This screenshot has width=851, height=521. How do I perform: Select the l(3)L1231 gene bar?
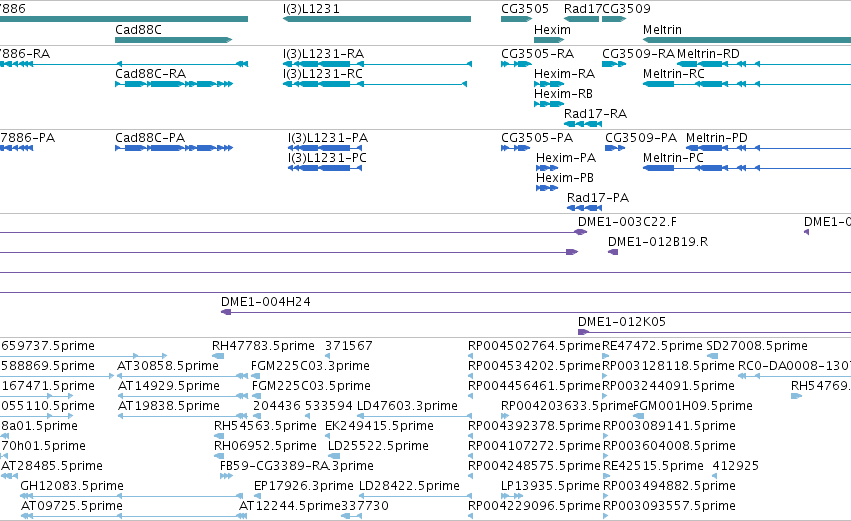[377, 19]
